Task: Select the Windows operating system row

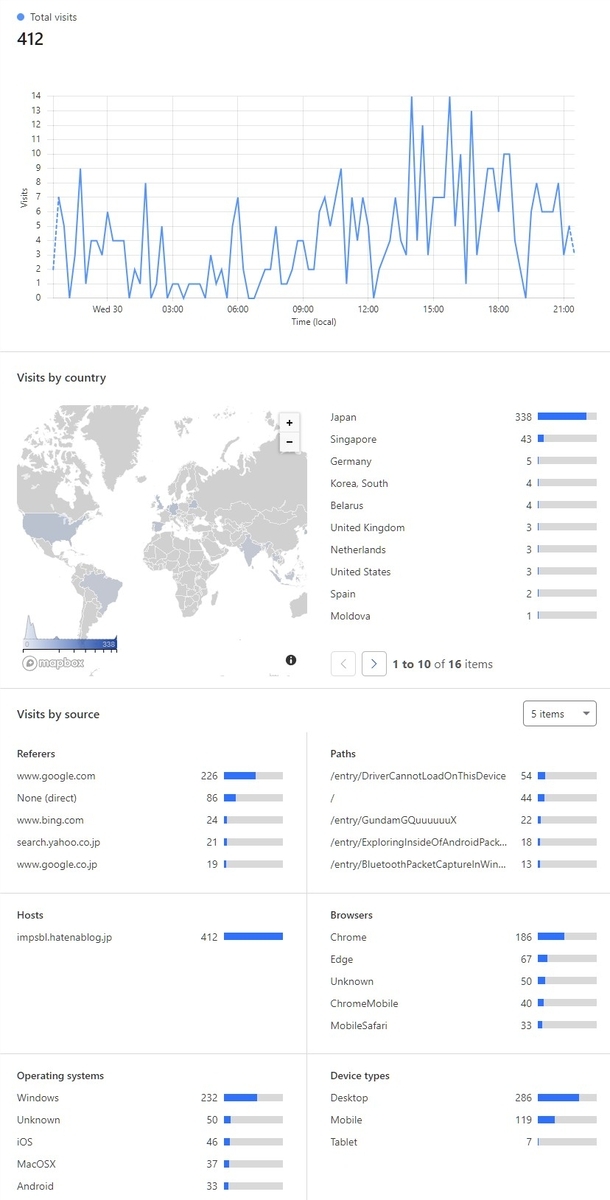Action: click(150, 1097)
